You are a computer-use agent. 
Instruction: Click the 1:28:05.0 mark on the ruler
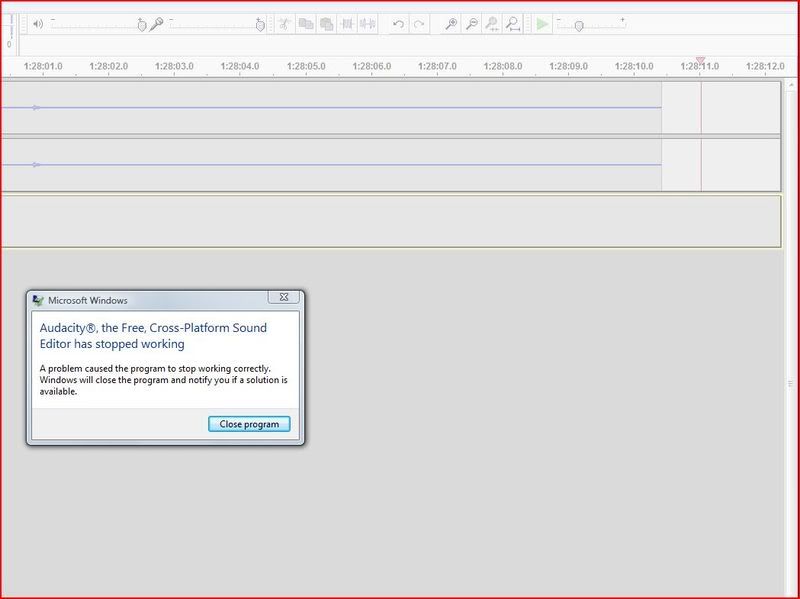click(x=306, y=66)
